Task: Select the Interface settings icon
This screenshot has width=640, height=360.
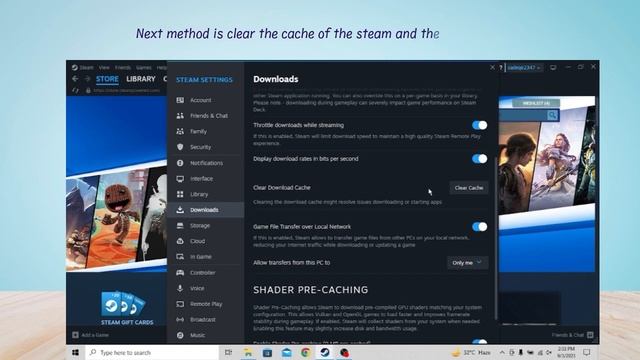Action: click(180, 179)
